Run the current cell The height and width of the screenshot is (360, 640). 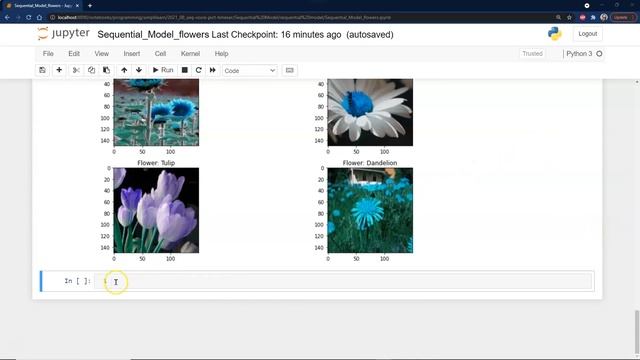(x=163, y=70)
